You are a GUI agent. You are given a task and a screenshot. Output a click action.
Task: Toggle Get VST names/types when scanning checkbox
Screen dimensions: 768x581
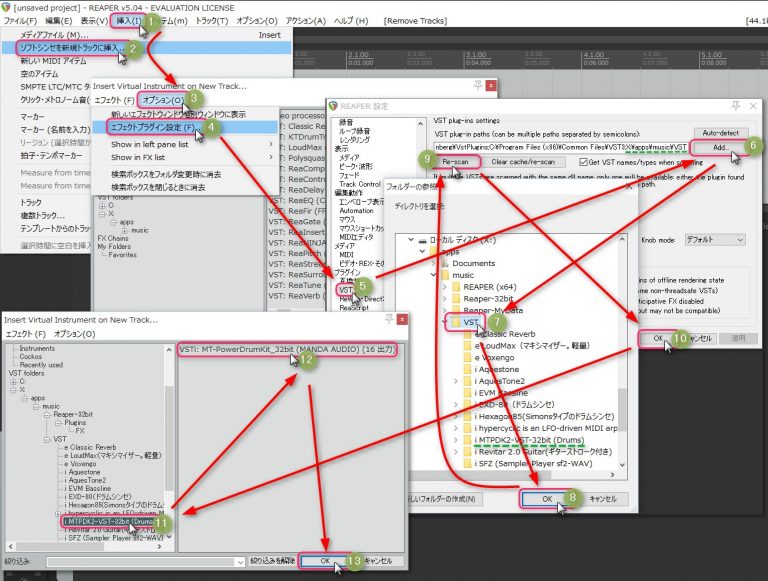pos(581,162)
